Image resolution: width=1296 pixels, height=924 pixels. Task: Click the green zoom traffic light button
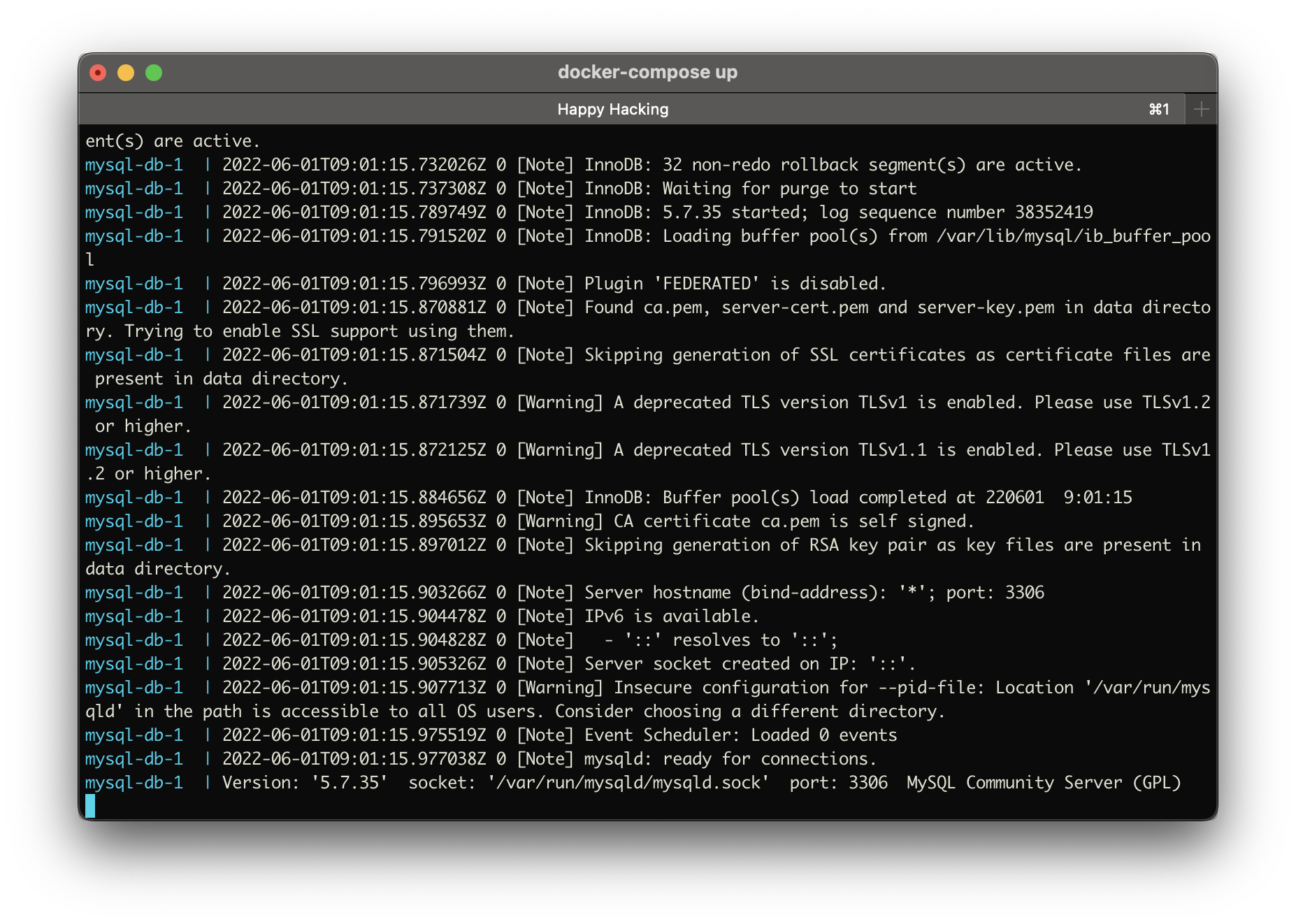(x=153, y=72)
